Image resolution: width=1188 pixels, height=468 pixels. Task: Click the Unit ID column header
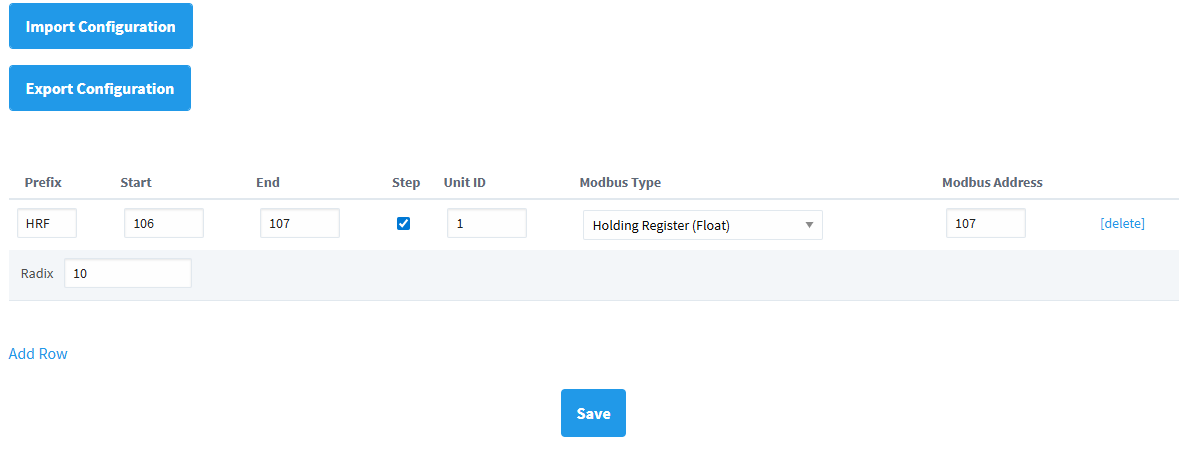click(464, 182)
